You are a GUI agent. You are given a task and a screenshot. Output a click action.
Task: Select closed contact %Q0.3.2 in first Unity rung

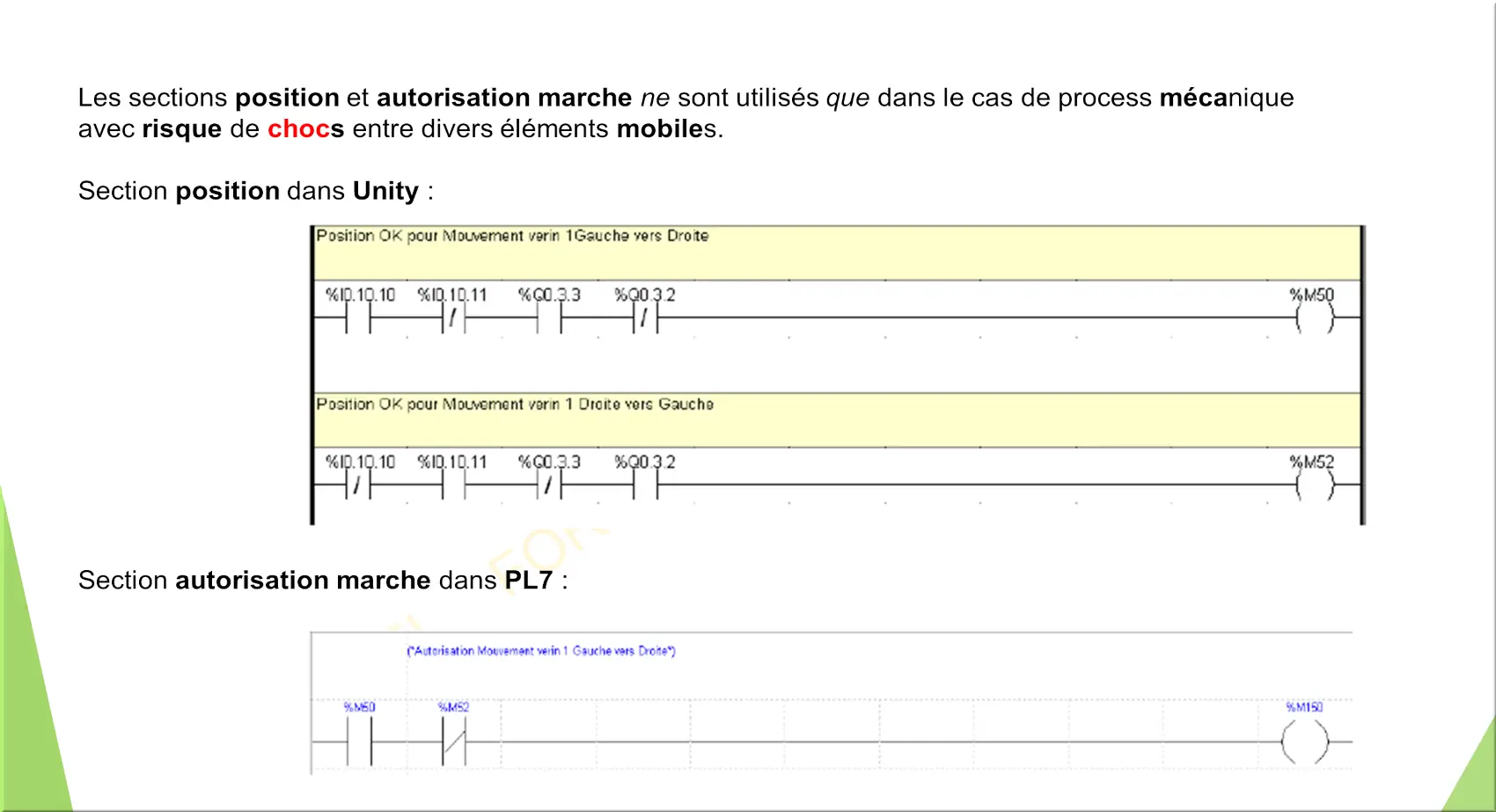coord(645,318)
